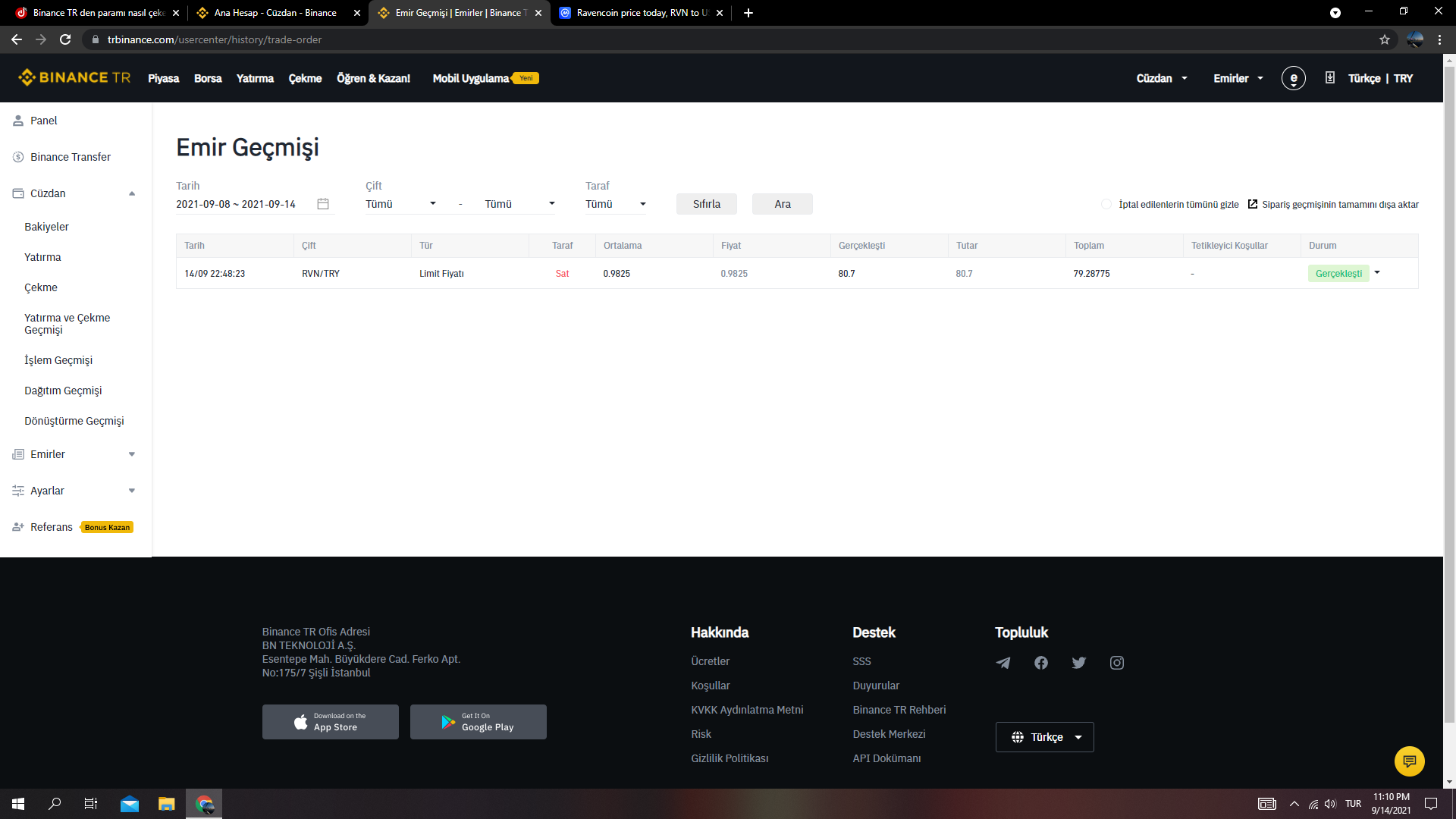Open footer Türkçe language dropdown
The width and height of the screenshot is (1456, 819).
[x=1044, y=737]
